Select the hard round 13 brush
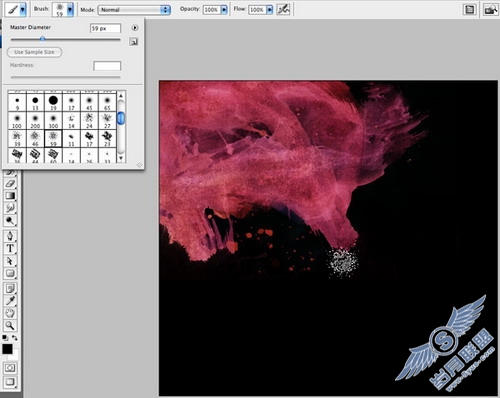Image resolution: width=500 pixels, height=398 pixels. [35, 102]
